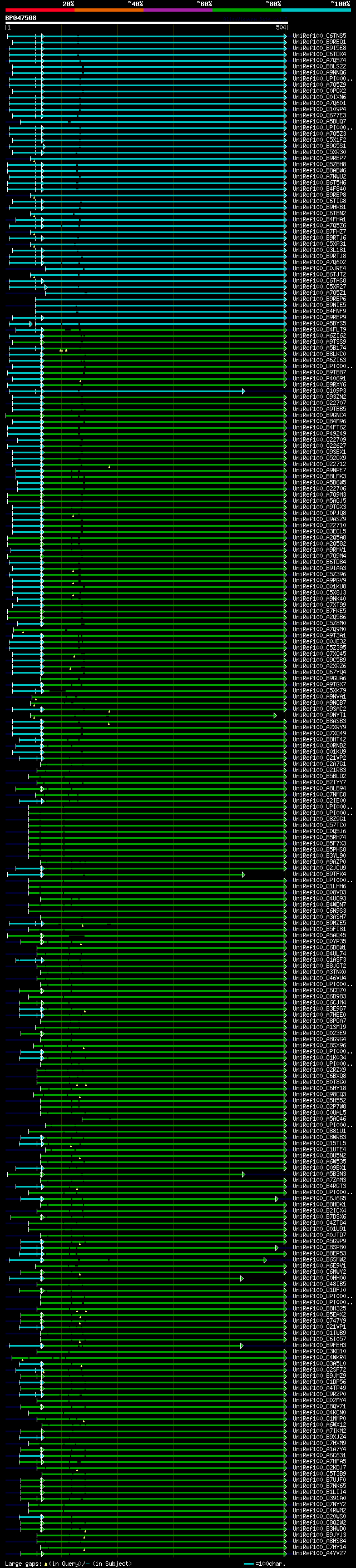
Task: Click the end position marker 504
Action: (280, 27)
